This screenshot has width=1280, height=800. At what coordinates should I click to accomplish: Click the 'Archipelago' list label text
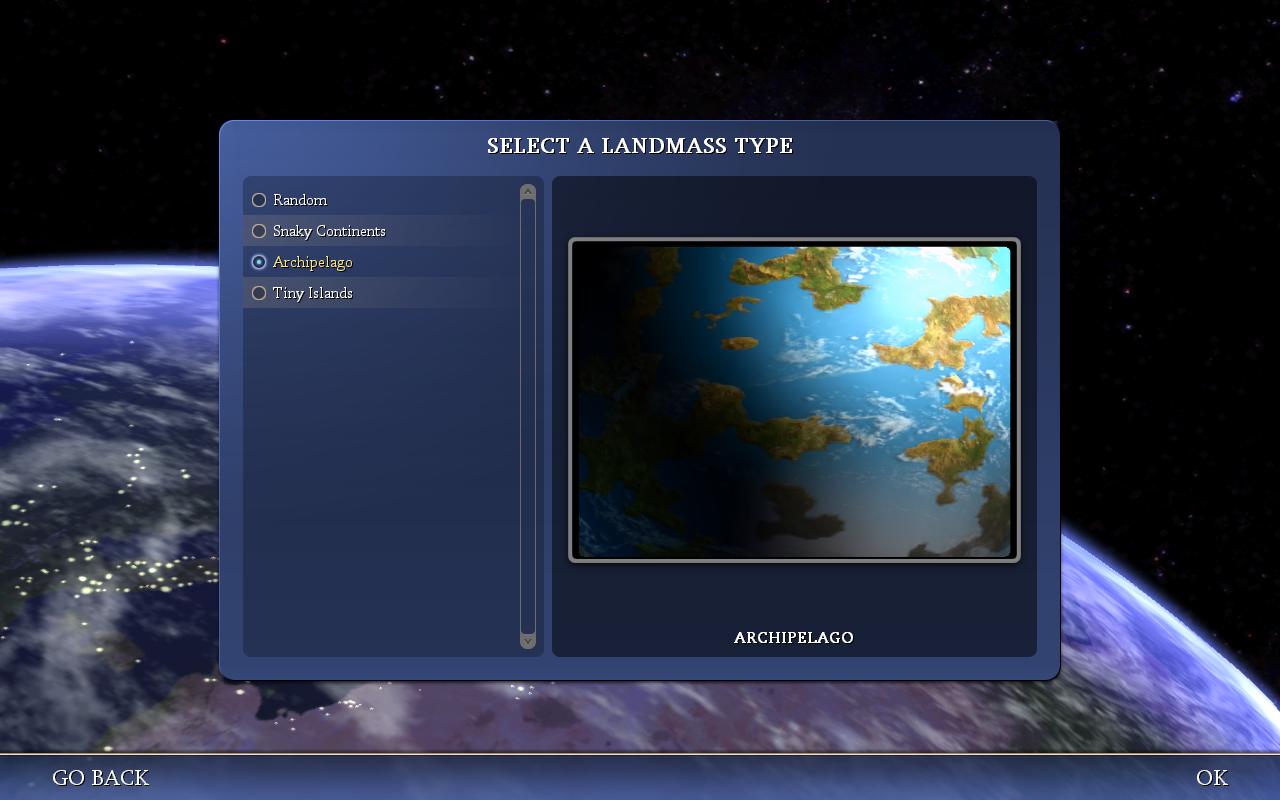tap(313, 262)
